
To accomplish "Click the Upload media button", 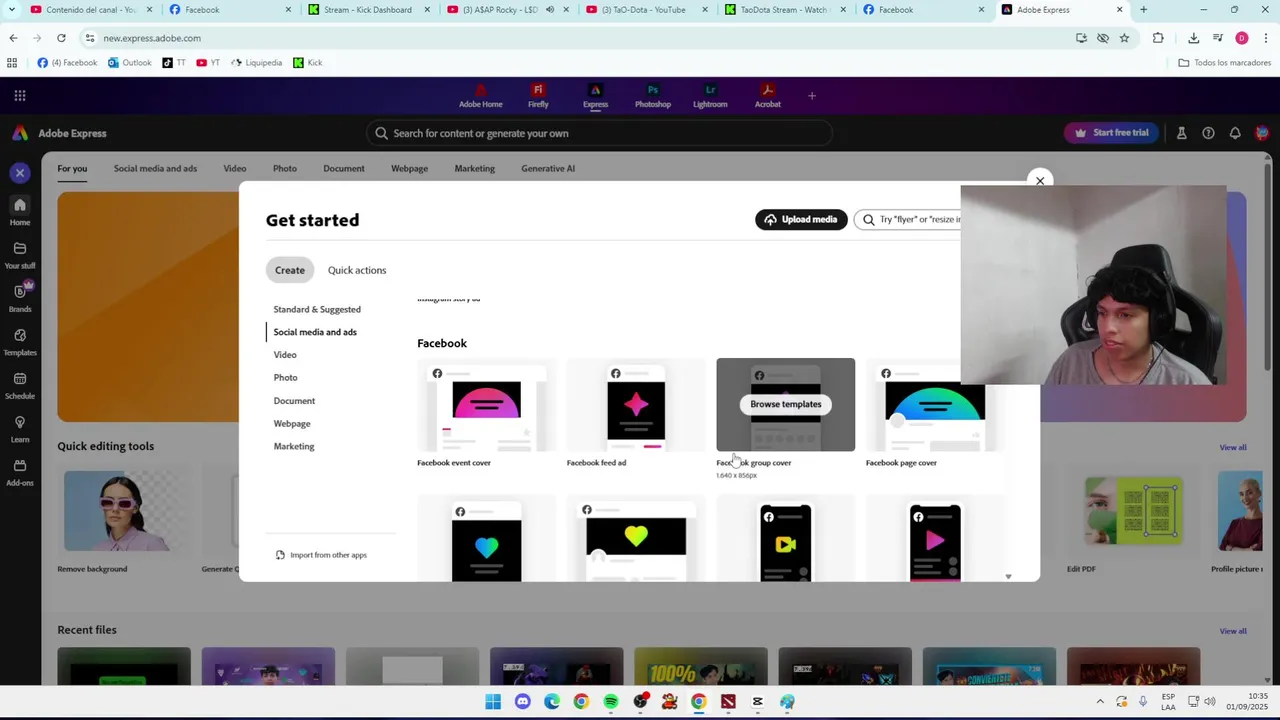I will point(801,219).
